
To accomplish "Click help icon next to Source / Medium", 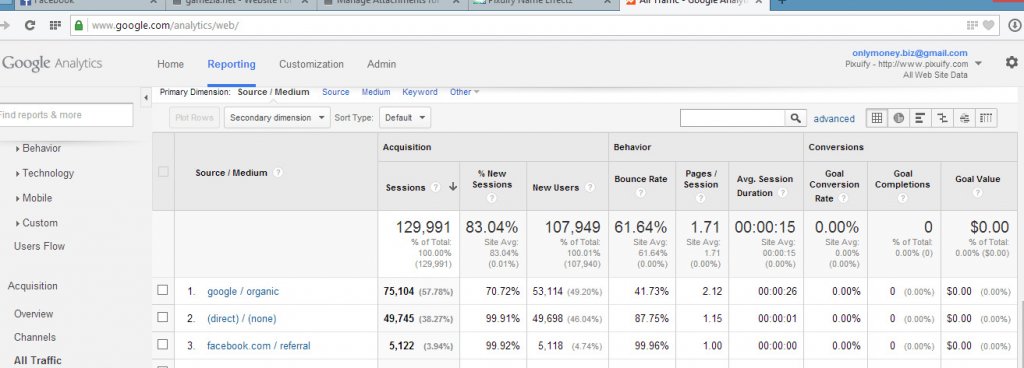I will [278, 173].
